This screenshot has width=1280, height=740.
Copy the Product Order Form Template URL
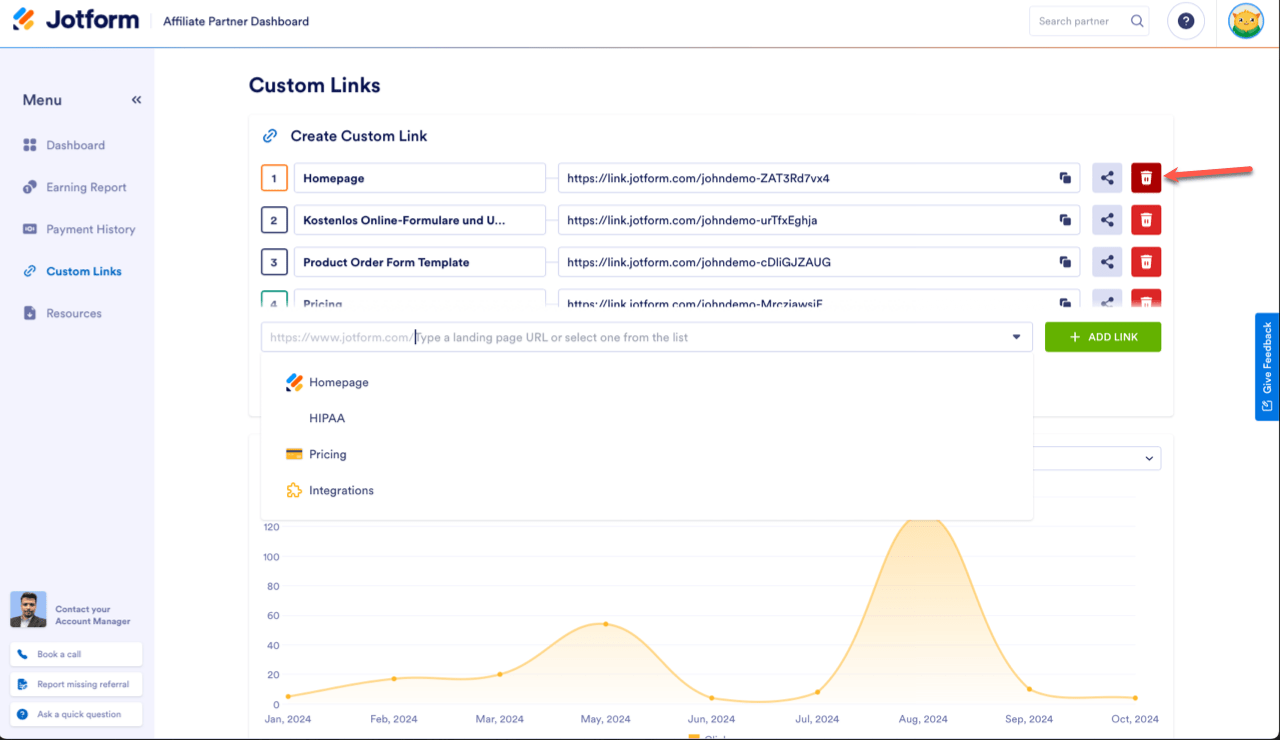1066,263
